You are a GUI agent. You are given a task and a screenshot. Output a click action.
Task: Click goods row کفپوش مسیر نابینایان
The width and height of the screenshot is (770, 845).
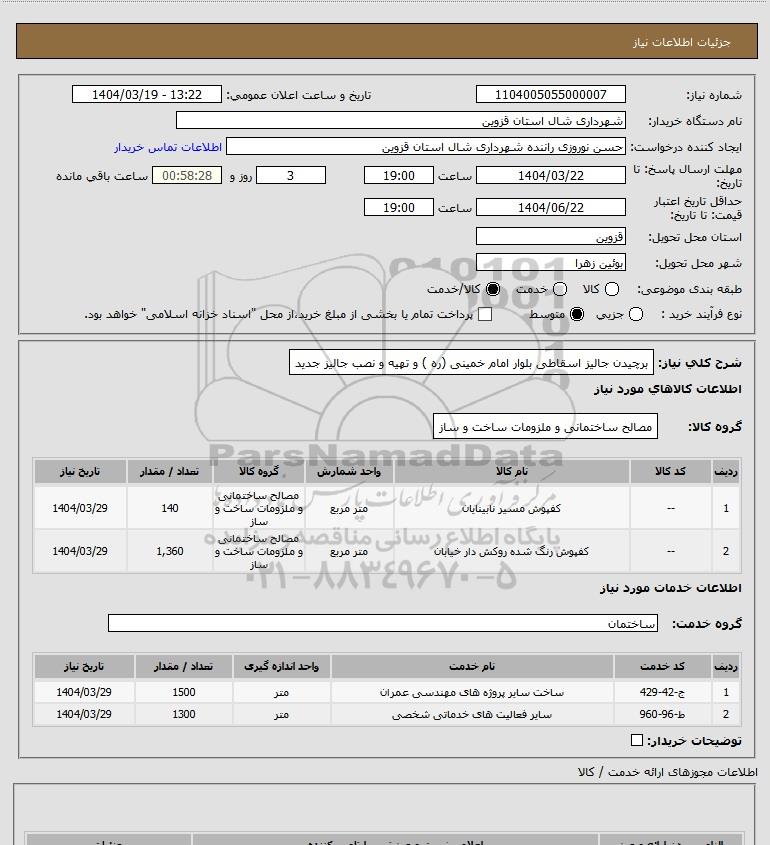point(386,508)
